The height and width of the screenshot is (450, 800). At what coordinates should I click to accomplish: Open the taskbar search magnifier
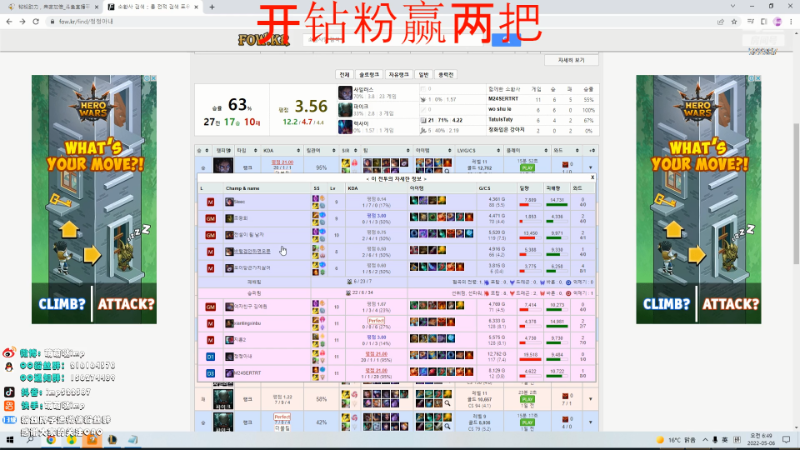pyautogui.click(x=30, y=440)
